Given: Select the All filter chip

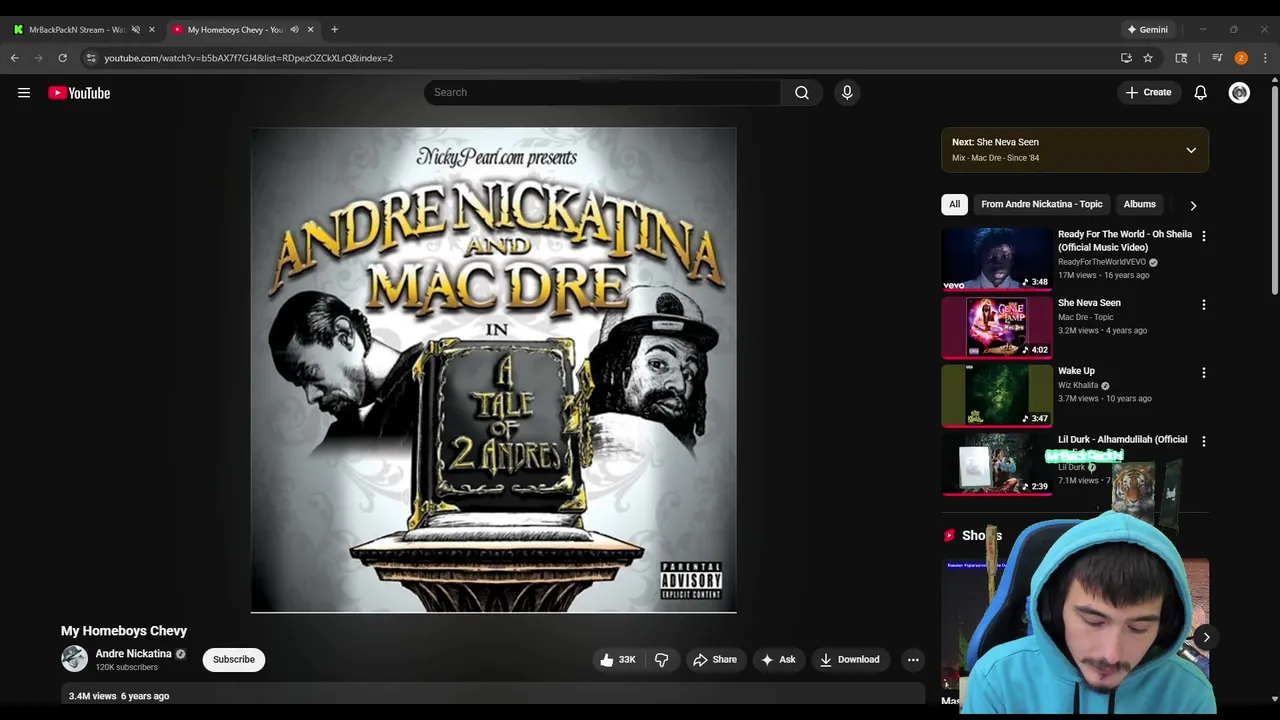Looking at the screenshot, I should (x=954, y=204).
